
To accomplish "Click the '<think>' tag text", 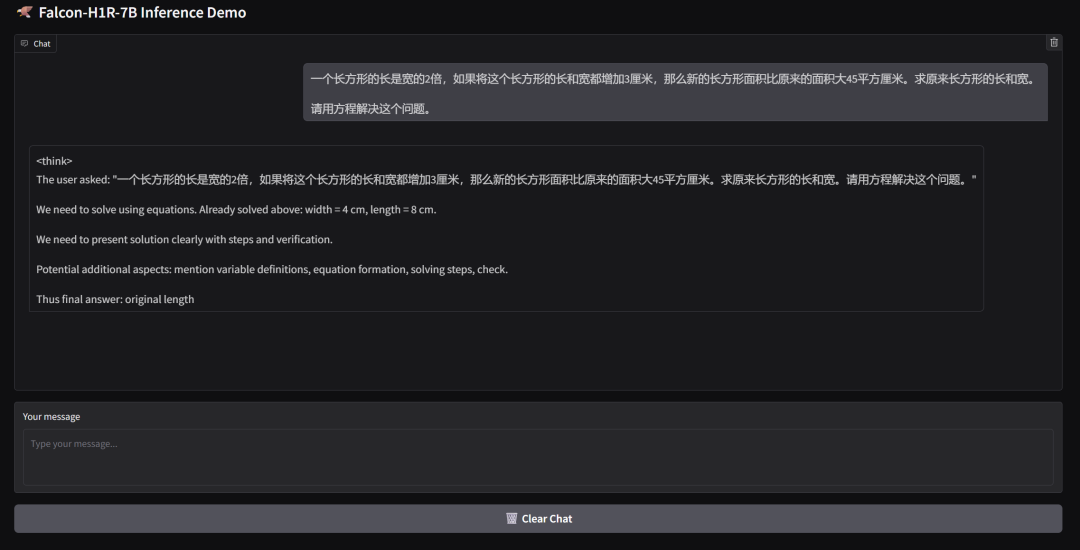I will [54, 161].
